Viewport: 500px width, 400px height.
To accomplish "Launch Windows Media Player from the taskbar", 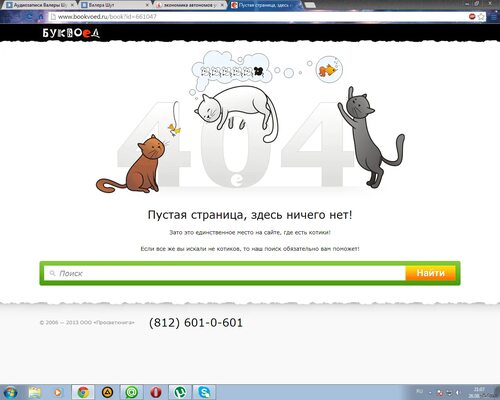I will pyautogui.click(x=58, y=392).
